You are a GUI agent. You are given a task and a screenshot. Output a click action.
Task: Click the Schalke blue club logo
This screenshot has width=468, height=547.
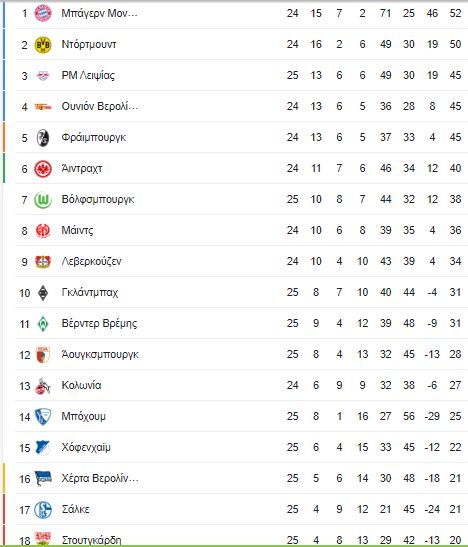pos(43,510)
